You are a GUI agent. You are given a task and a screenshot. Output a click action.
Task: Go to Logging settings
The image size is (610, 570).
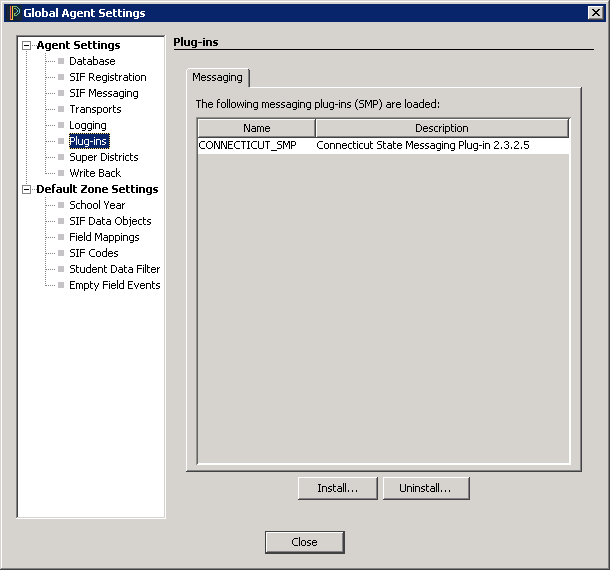[x=87, y=125]
